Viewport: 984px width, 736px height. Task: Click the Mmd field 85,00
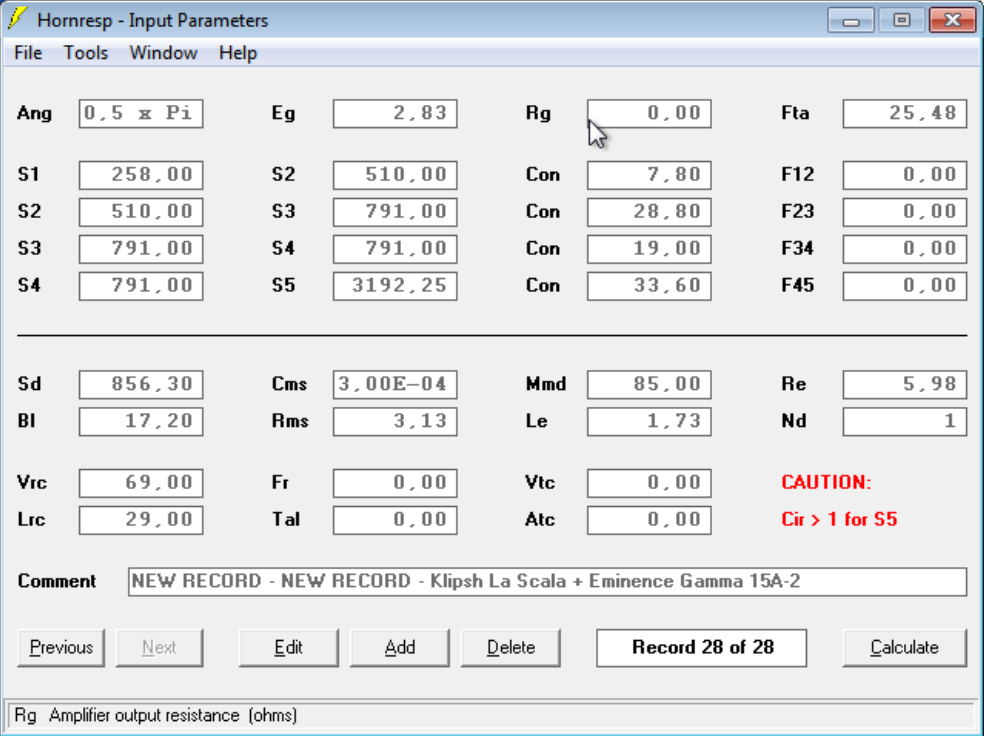point(650,384)
